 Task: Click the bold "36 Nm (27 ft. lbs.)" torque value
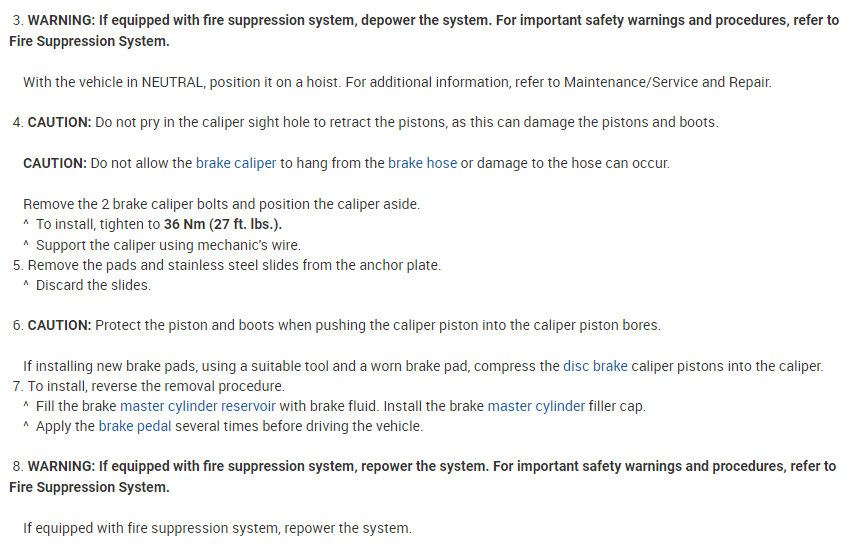(222, 224)
